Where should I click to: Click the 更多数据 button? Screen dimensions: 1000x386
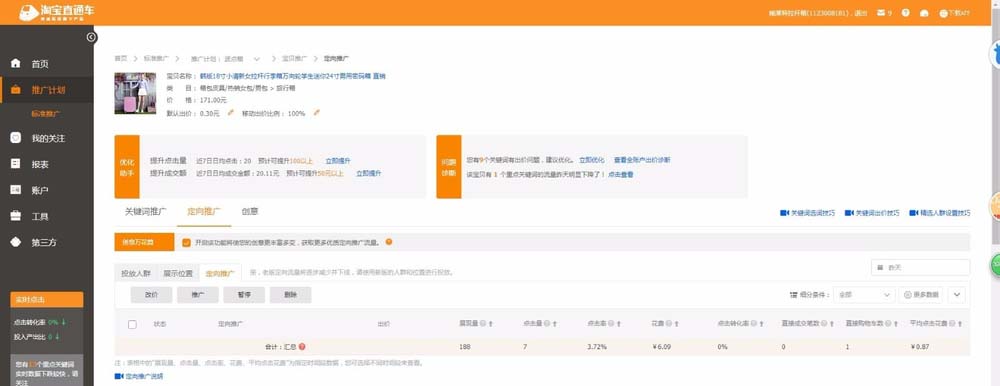coord(921,295)
